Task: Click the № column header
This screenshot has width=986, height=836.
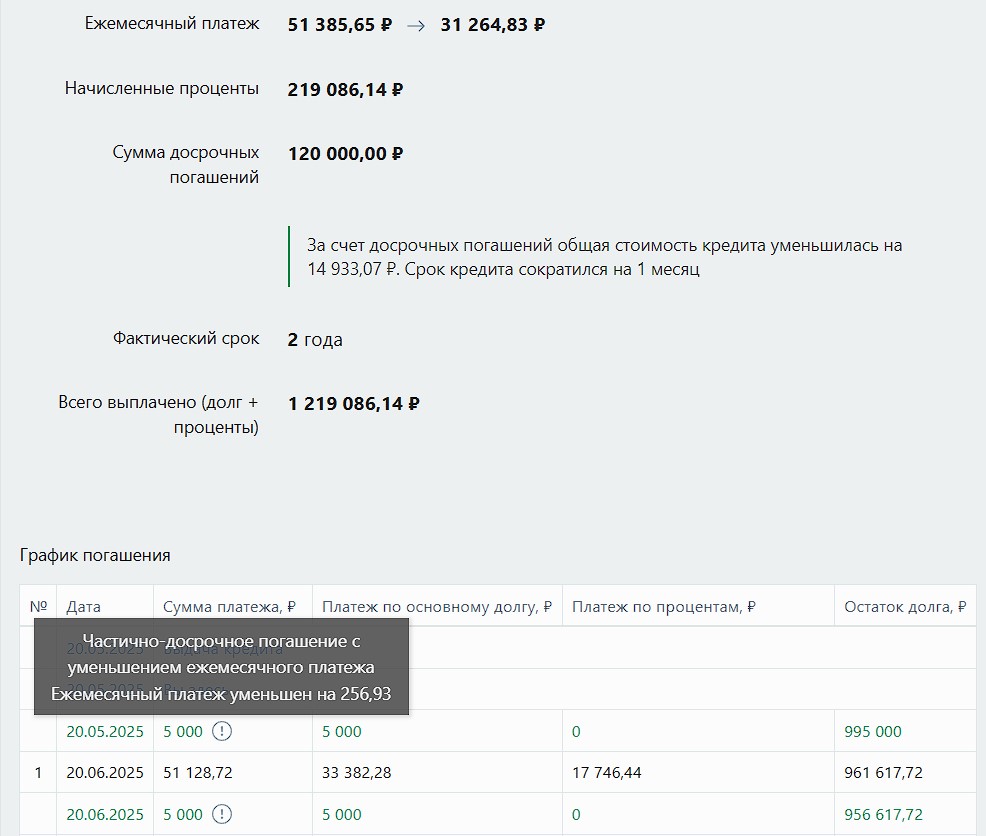Action: pos(38,606)
